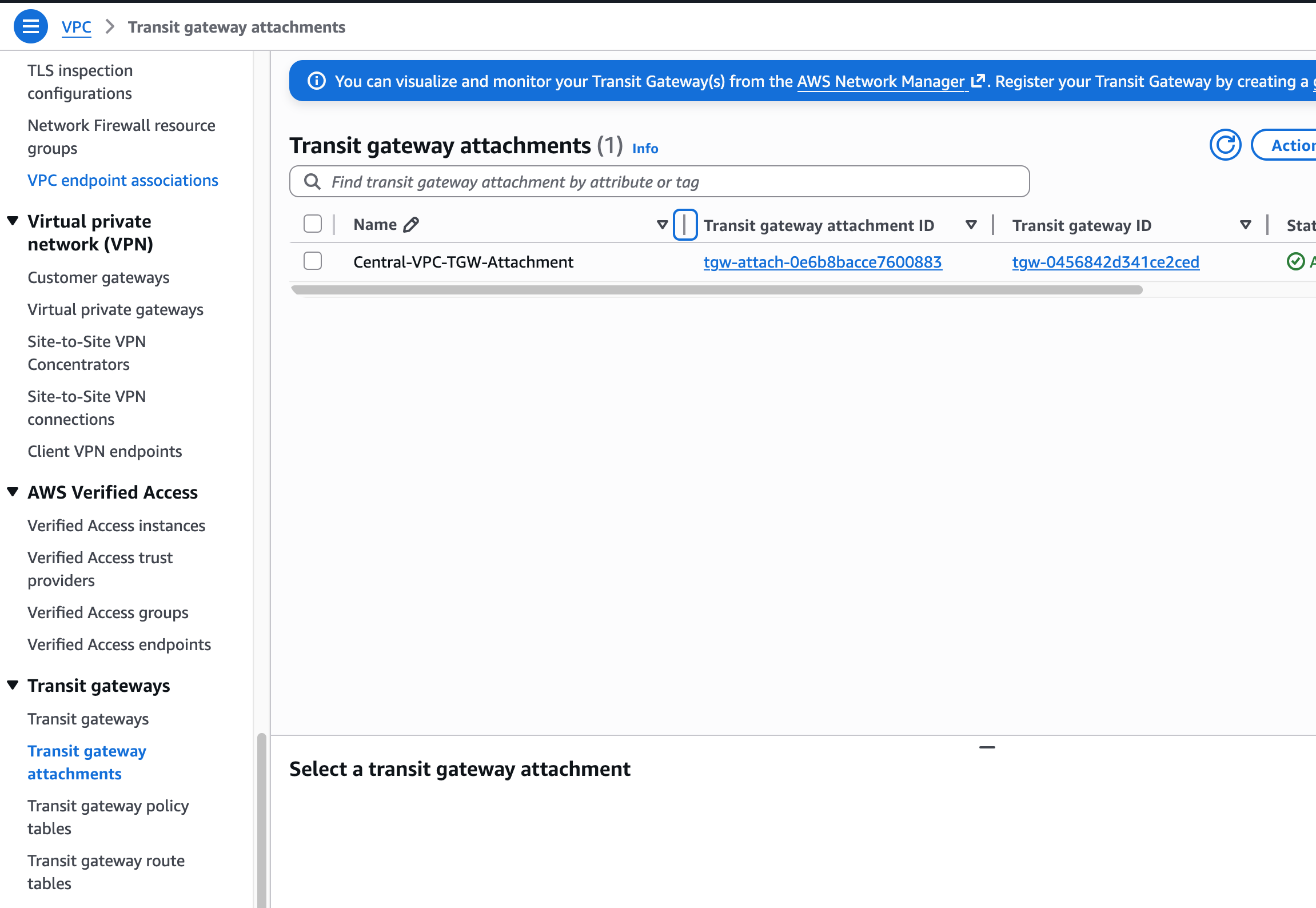Click the green status check icon

[1295, 262]
